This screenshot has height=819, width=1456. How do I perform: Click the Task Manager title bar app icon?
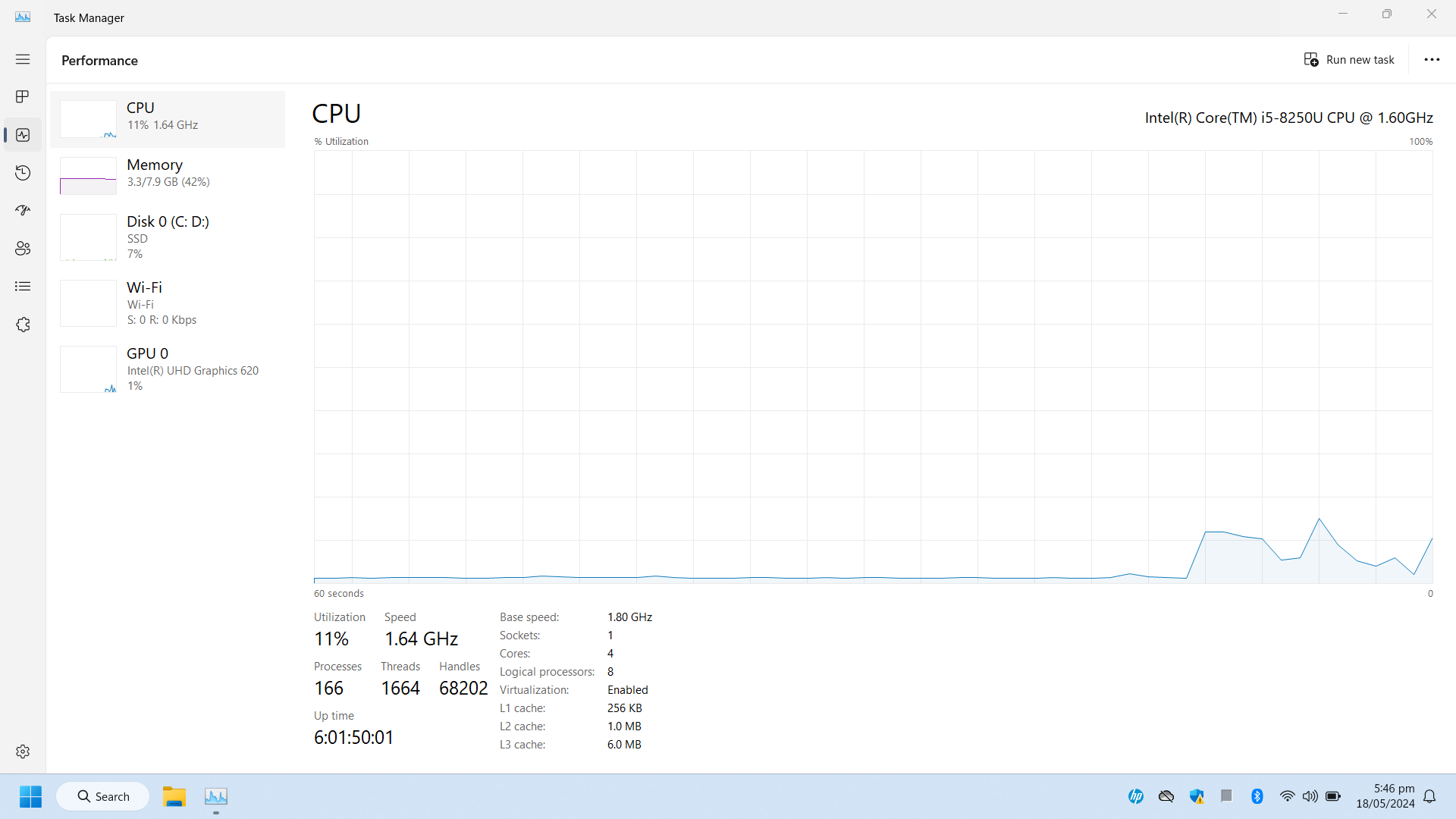[x=23, y=17]
